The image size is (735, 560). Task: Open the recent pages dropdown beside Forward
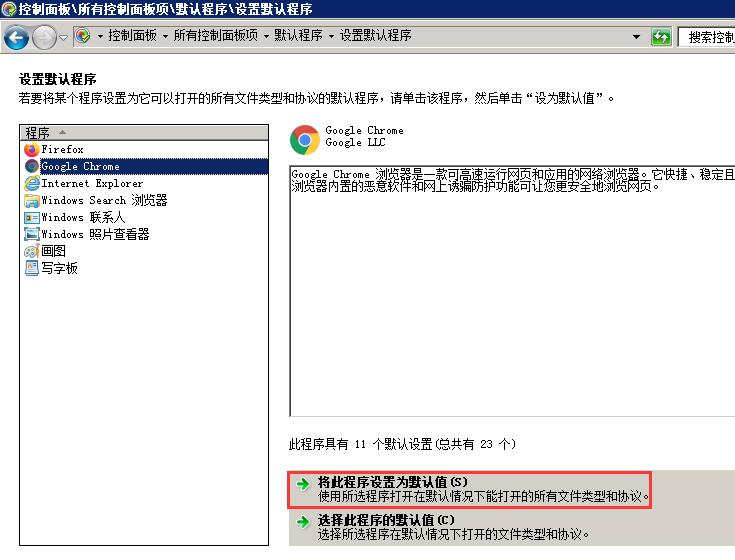[64, 37]
